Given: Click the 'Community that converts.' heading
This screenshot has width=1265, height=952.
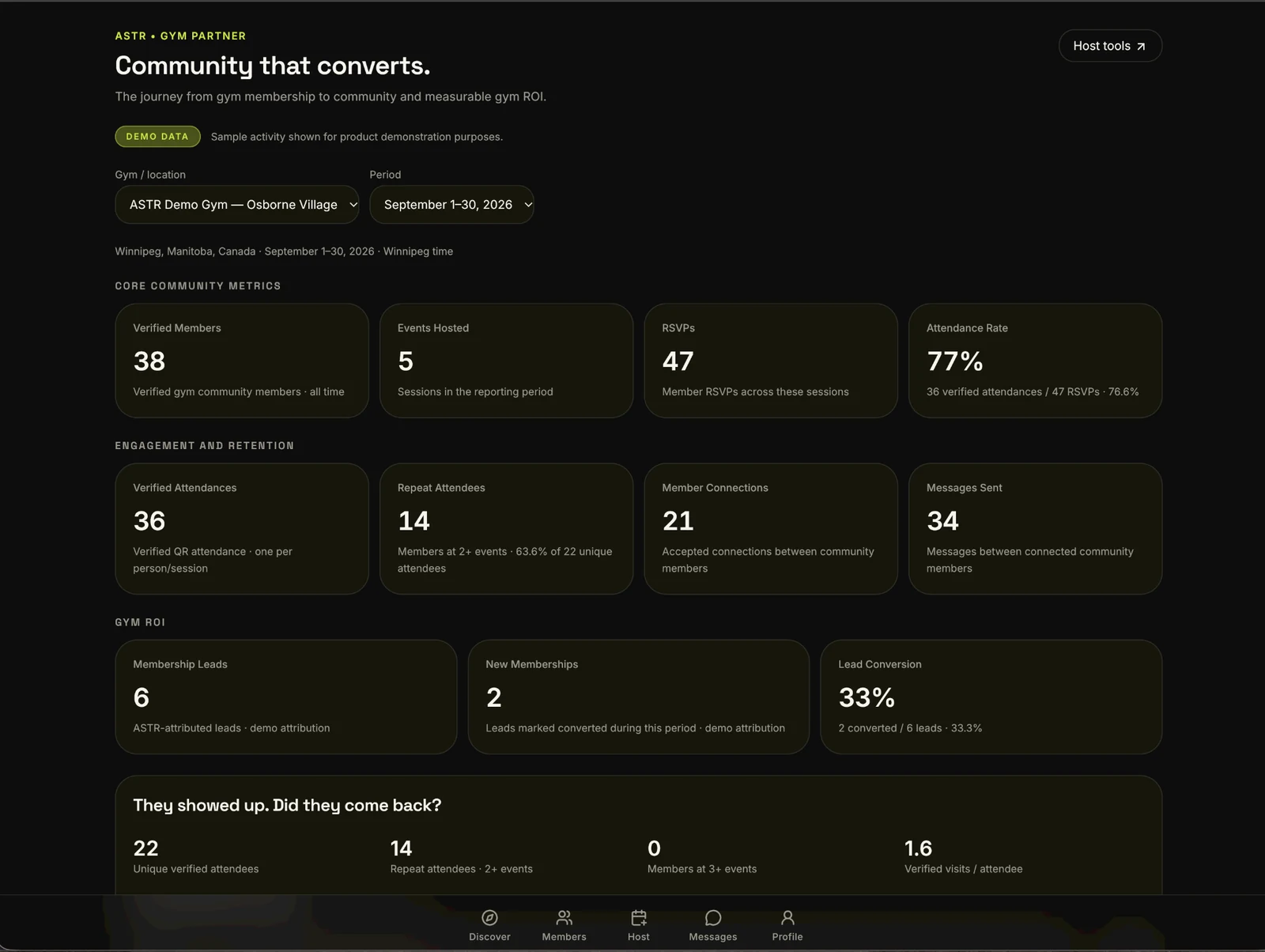Looking at the screenshot, I should pos(273,66).
